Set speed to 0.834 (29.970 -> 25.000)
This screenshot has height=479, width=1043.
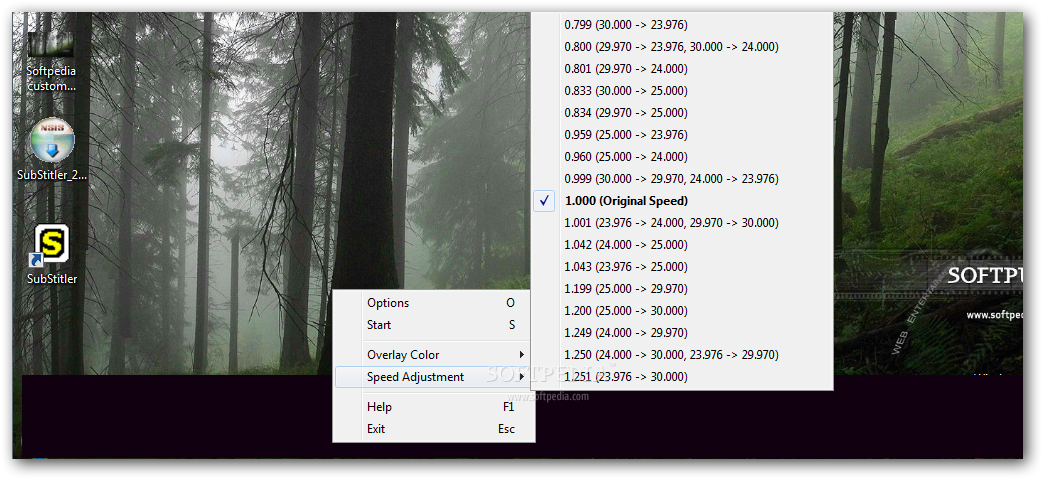click(682, 112)
